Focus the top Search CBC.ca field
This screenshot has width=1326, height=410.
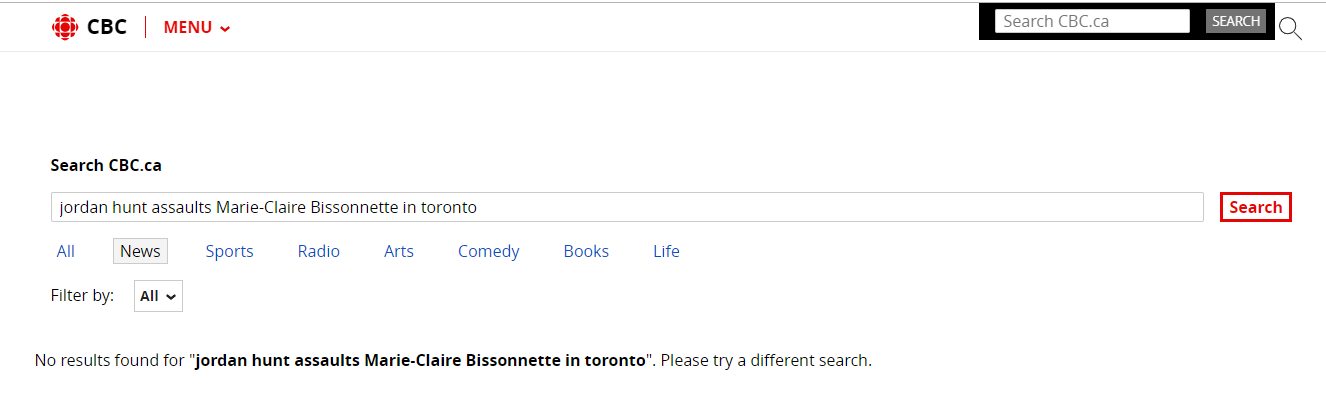point(1091,21)
